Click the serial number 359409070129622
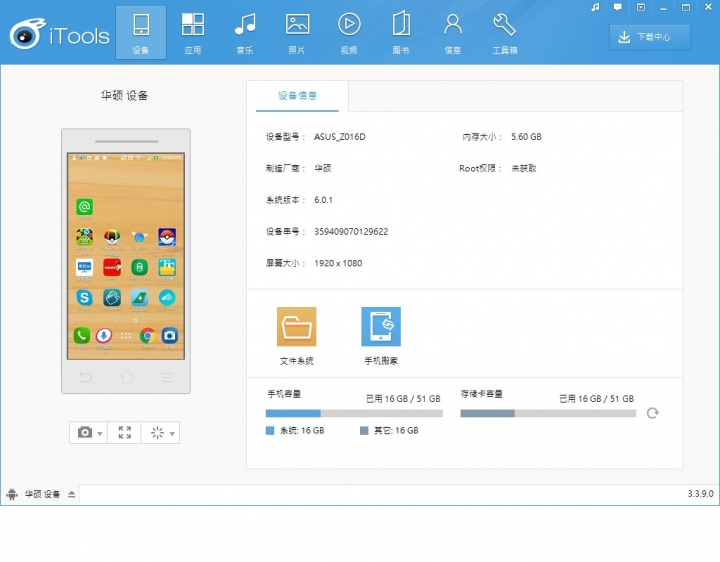 (351, 232)
